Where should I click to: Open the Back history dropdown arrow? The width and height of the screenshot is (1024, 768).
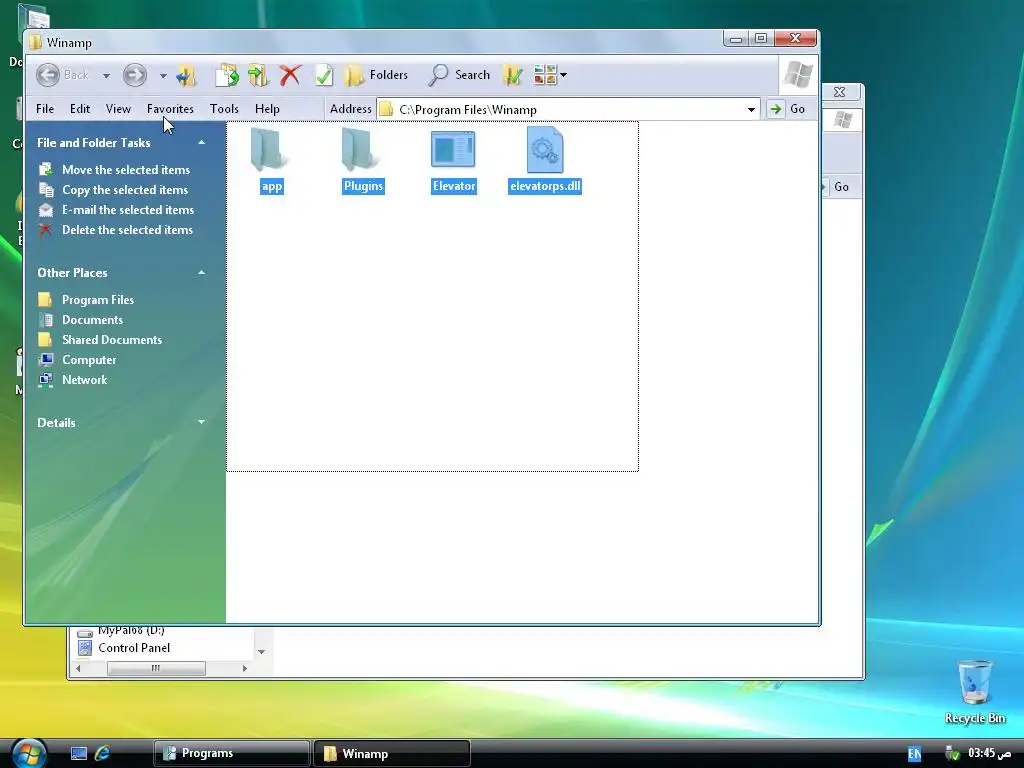(x=106, y=76)
